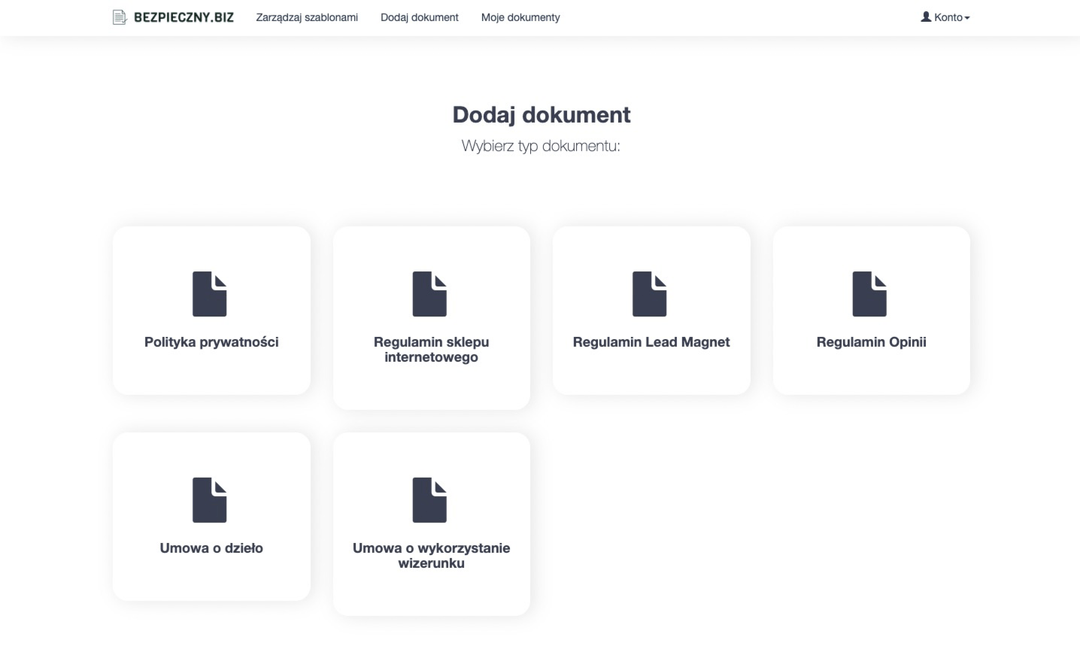
Task: Open the Regulamin Opinii title text
Action: point(871,342)
